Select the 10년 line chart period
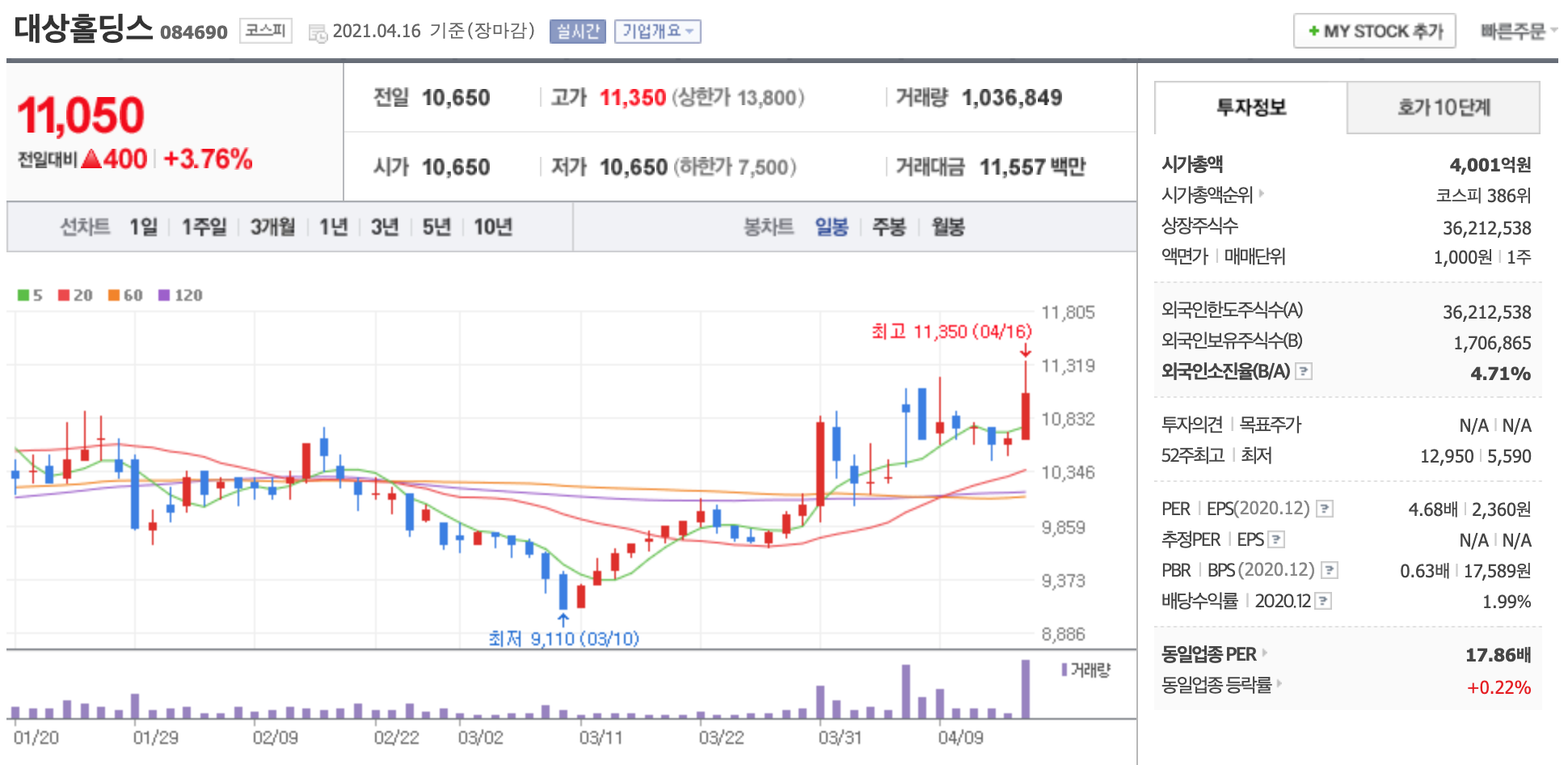 [x=493, y=226]
